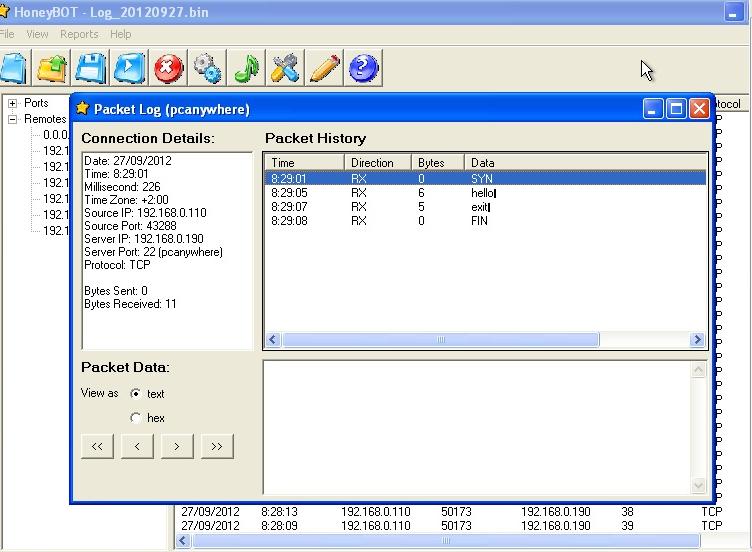Open the gears options icon
This screenshot has height=552, width=752.
(x=207, y=68)
